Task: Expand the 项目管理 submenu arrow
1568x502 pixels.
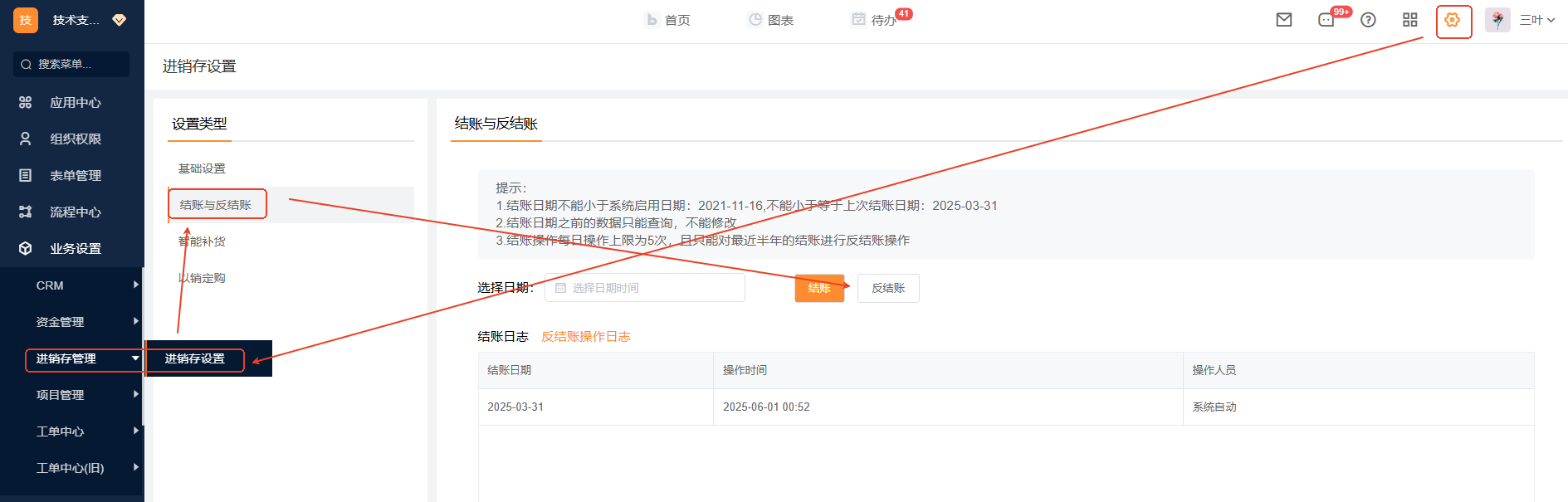Action: tap(135, 394)
